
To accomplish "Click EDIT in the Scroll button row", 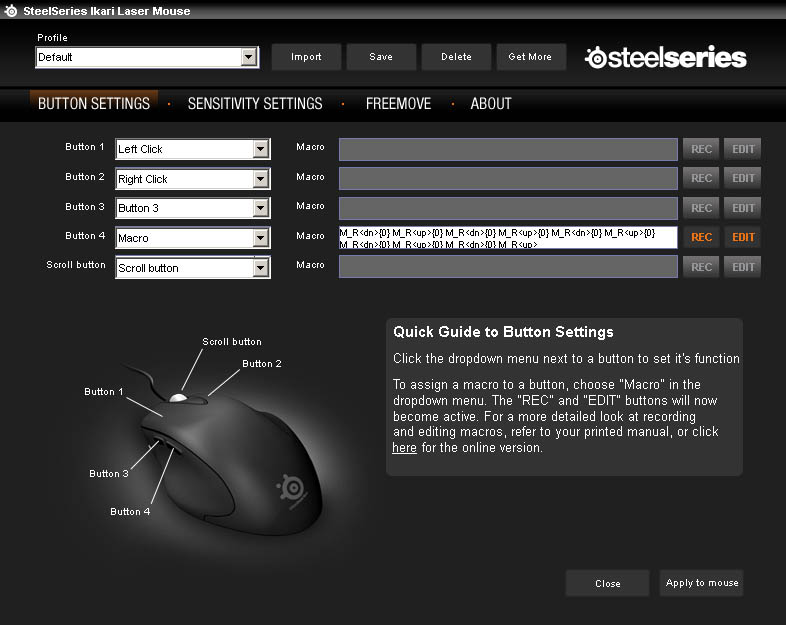I will (743, 267).
